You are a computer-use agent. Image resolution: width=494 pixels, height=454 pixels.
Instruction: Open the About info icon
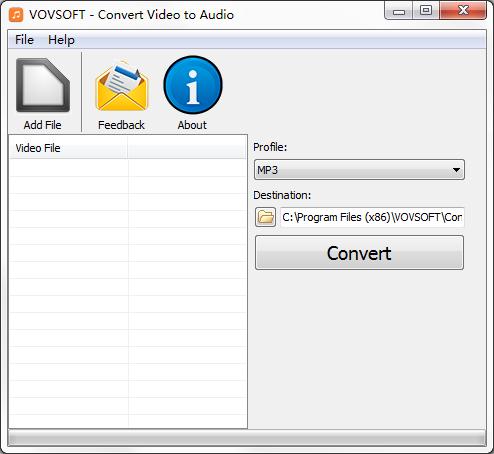193,85
